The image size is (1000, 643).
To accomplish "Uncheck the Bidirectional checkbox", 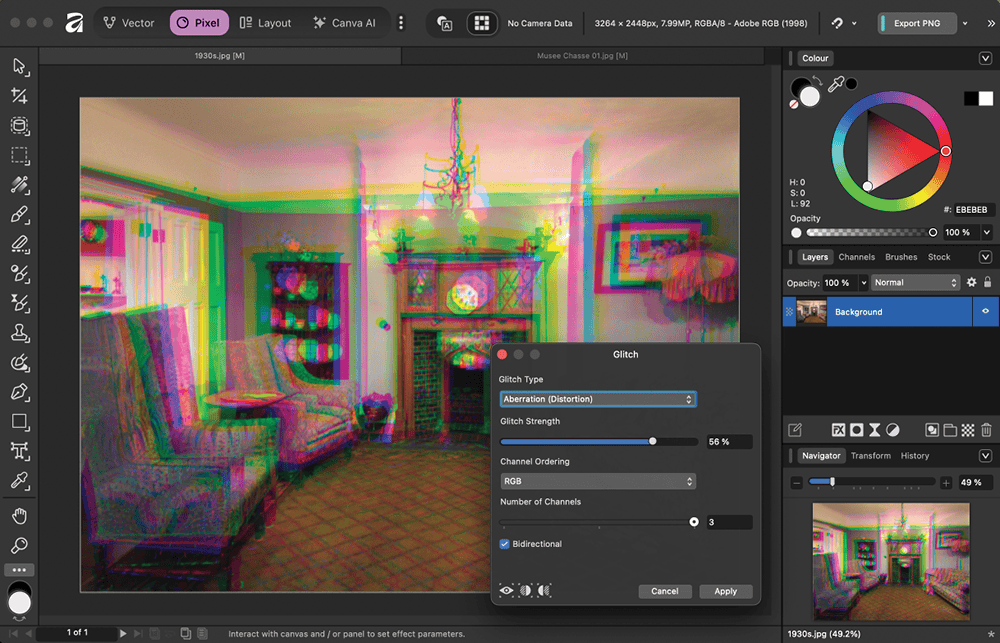I will tap(505, 544).
